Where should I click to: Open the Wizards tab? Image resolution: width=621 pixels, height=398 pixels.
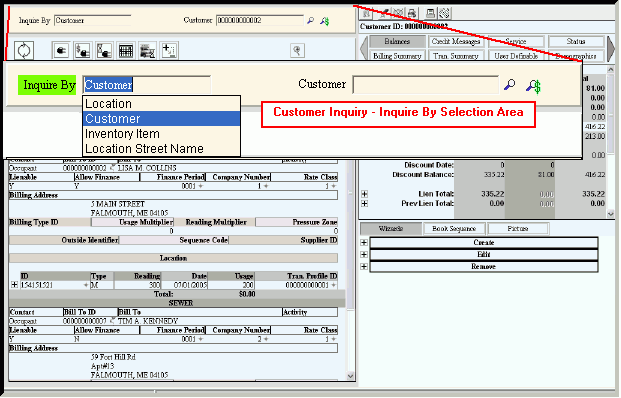391,229
